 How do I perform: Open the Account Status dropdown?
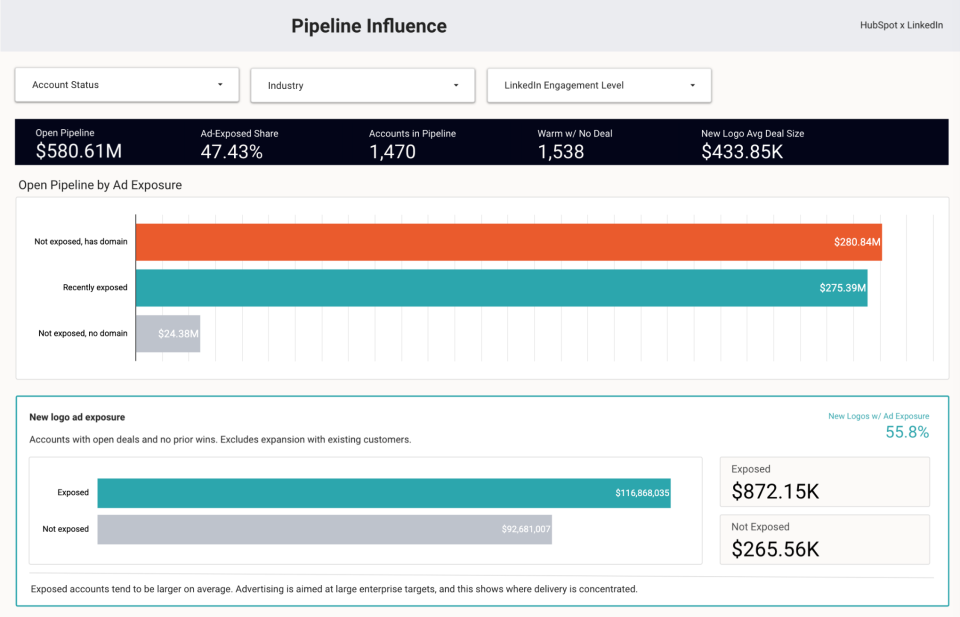(x=127, y=84)
